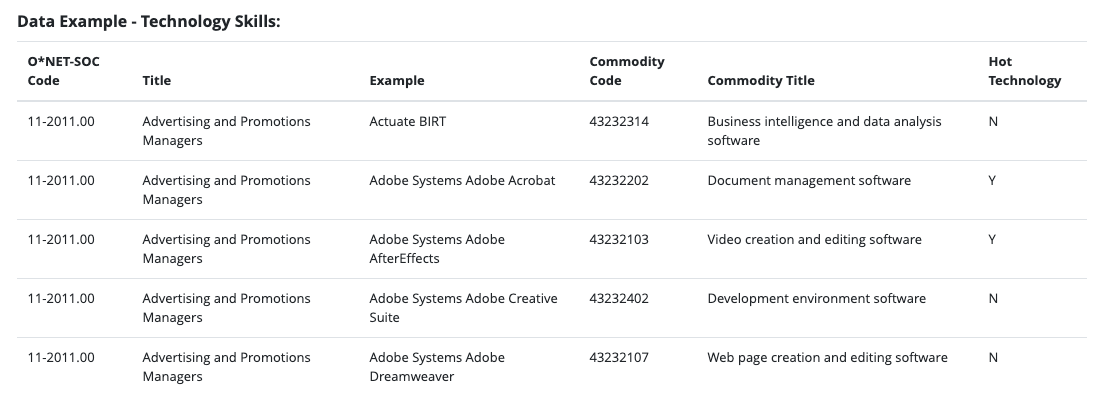
Task: Click 'Business intelligence and data analysis software'
Action: 824,131
